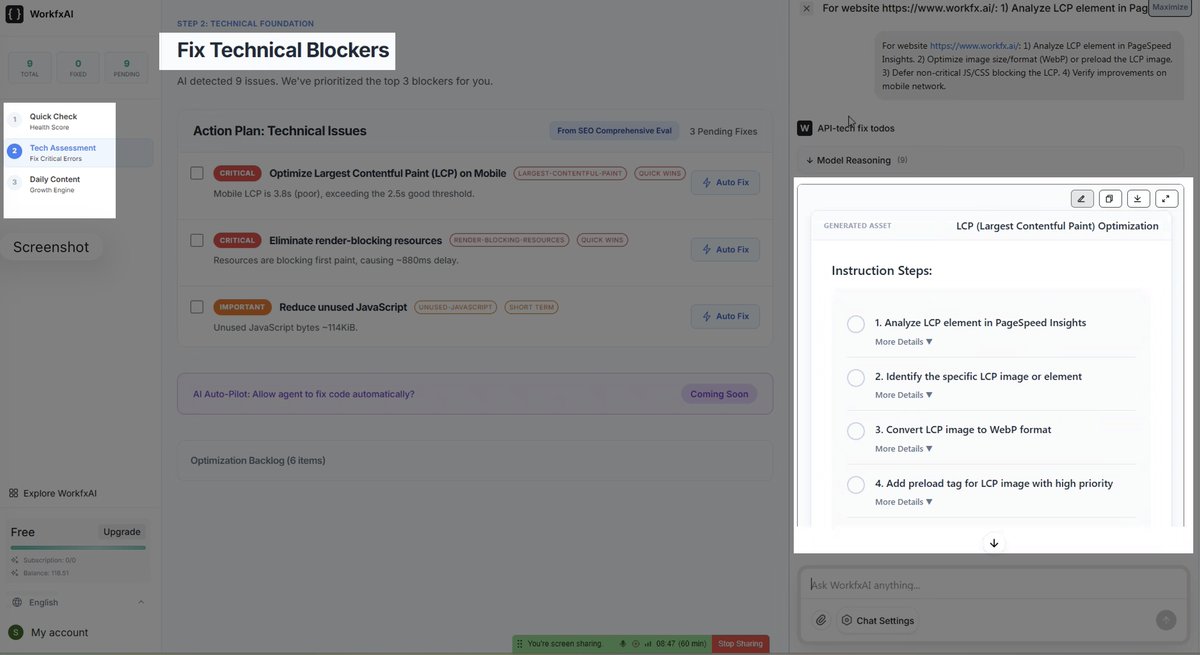Check Eliminate render-blocking resources checkbox
The width and height of the screenshot is (1200, 655).
197,240
